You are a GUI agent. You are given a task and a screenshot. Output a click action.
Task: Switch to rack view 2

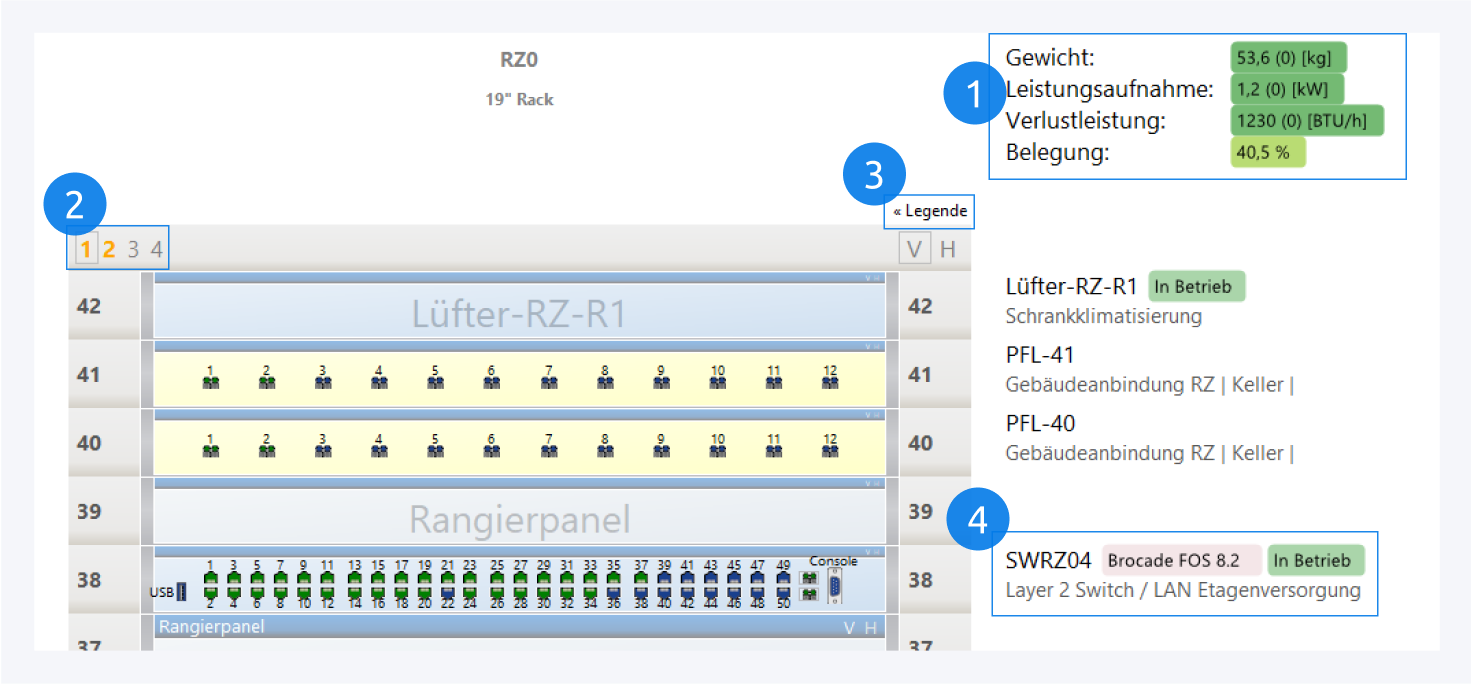pyautogui.click(x=109, y=249)
